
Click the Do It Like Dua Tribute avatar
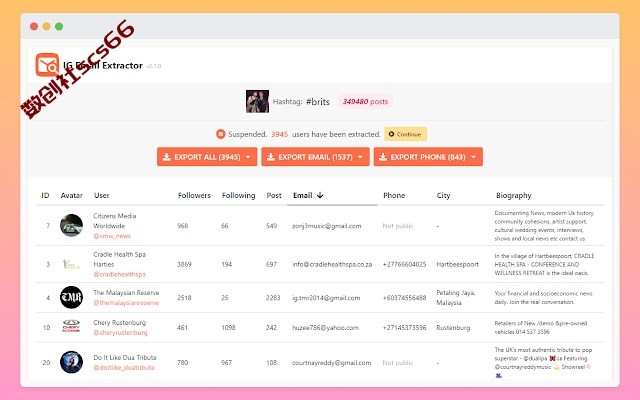(x=71, y=362)
